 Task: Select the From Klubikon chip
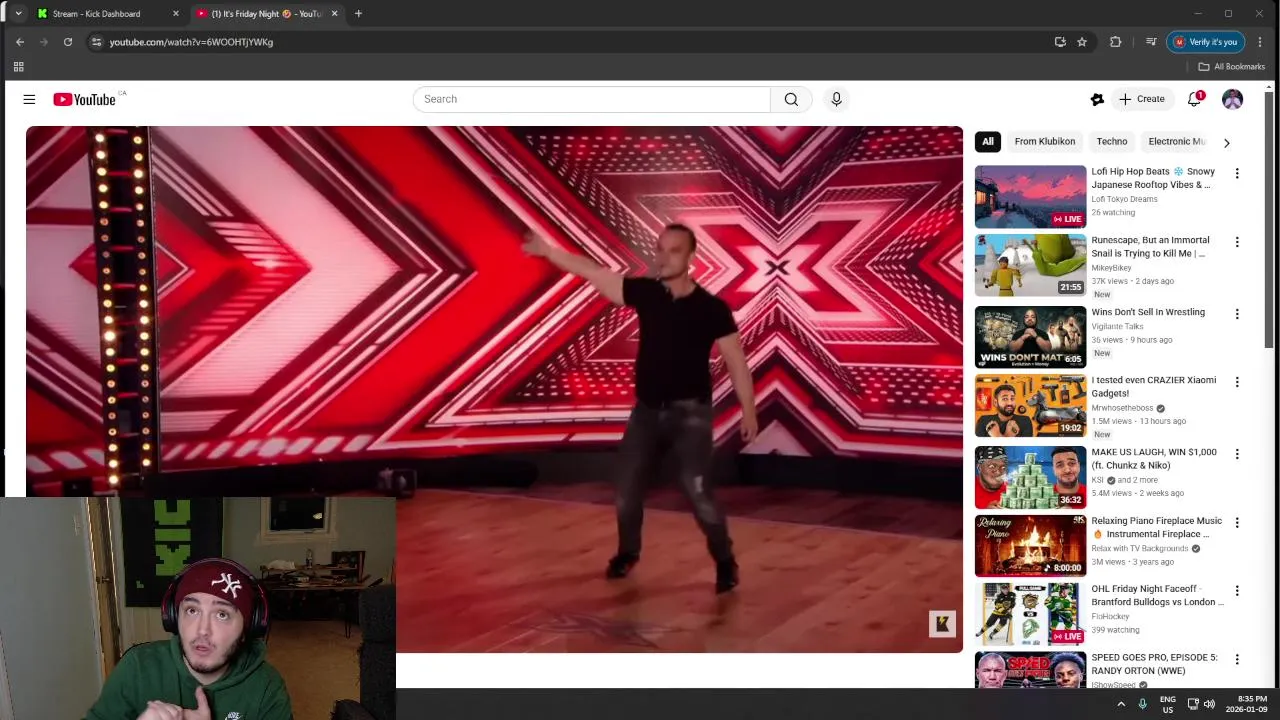(1045, 142)
